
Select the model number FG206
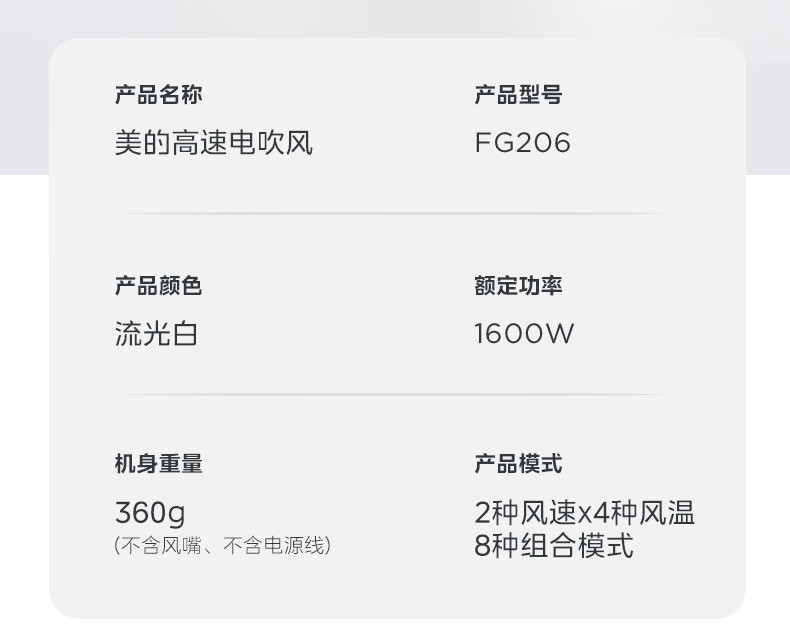[522, 143]
